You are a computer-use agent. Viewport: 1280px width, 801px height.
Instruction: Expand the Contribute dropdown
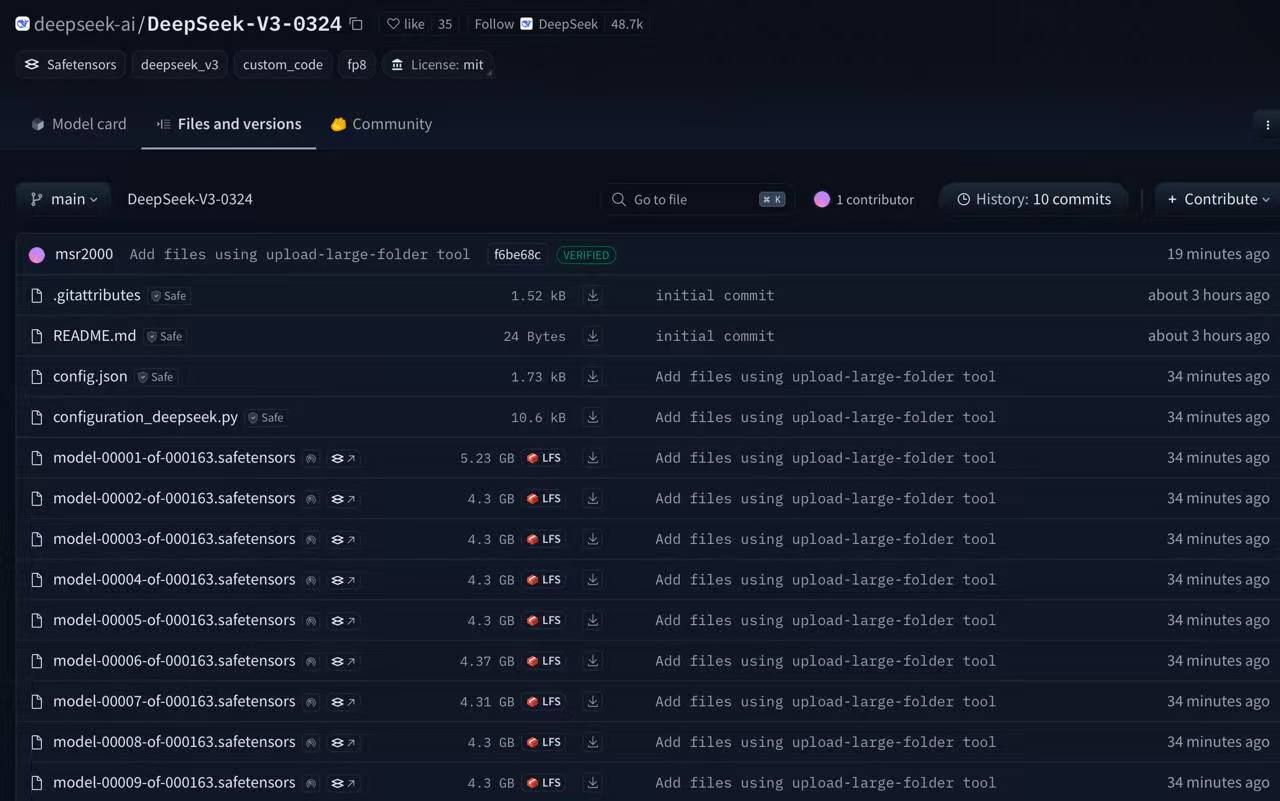coord(1217,199)
